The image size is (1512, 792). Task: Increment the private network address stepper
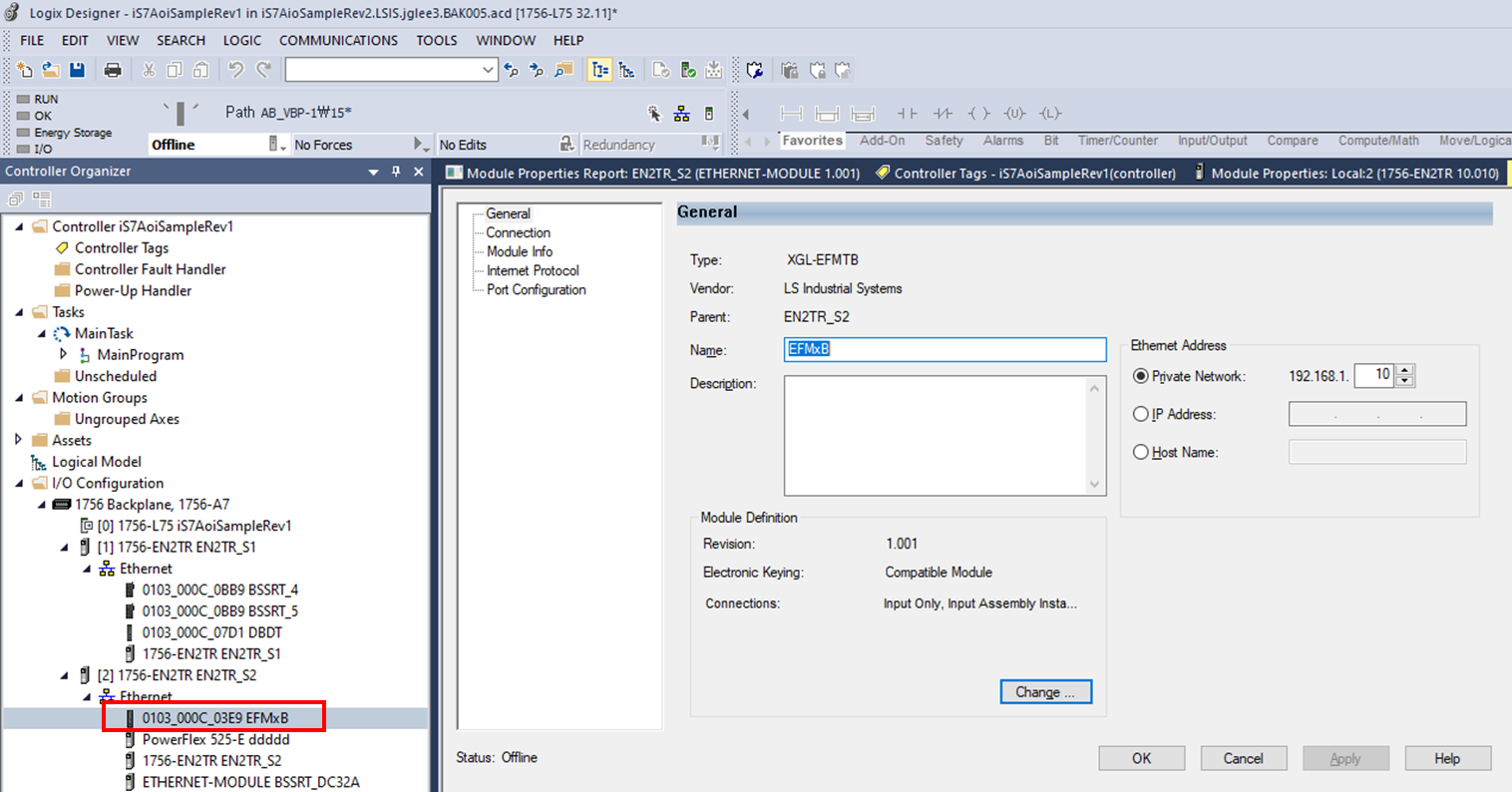[x=1405, y=370]
